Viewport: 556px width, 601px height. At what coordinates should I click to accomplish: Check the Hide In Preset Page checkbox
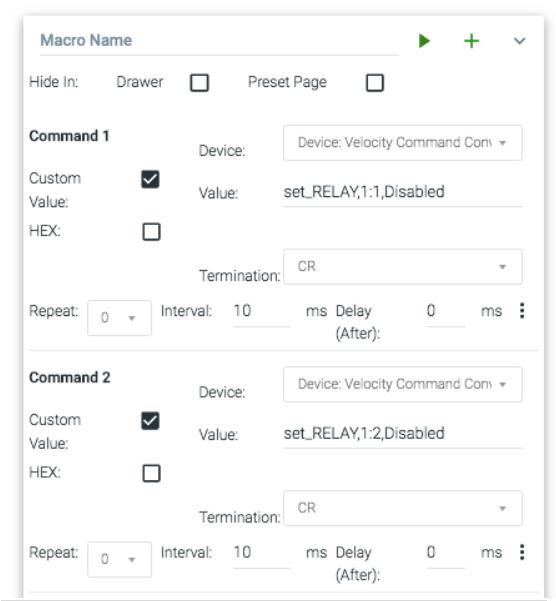375,83
